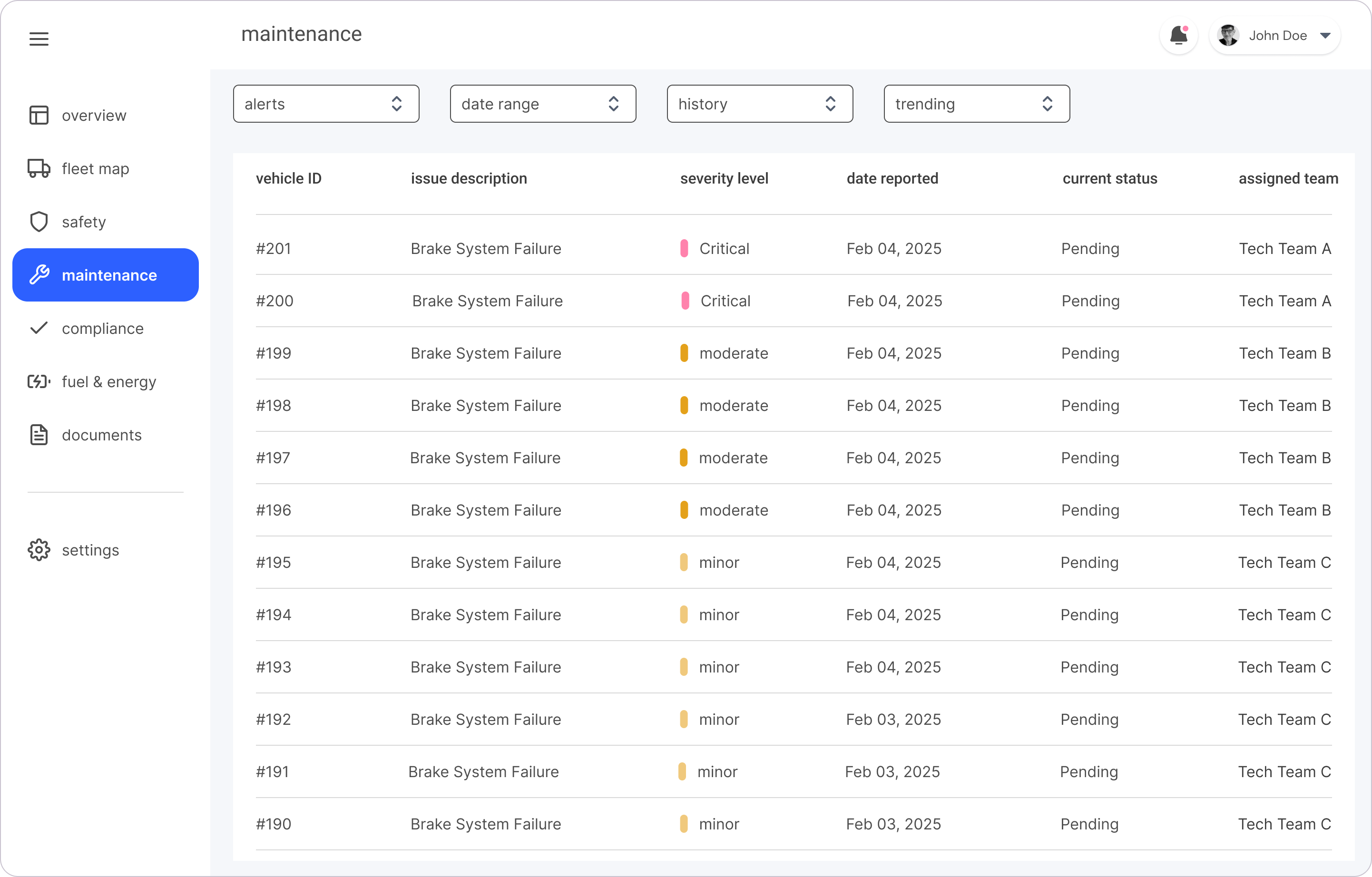This screenshot has height=877, width=1372.
Task: Open the date range dropdown
Action: tap(542, 104)
